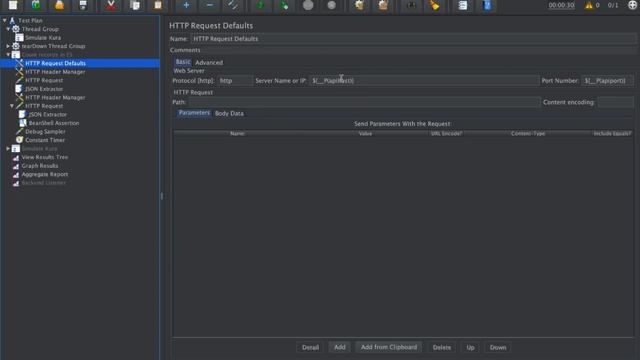The width and height of the screenshot is (640, 360).
Task: Click the Path input field
Action: 364,102
